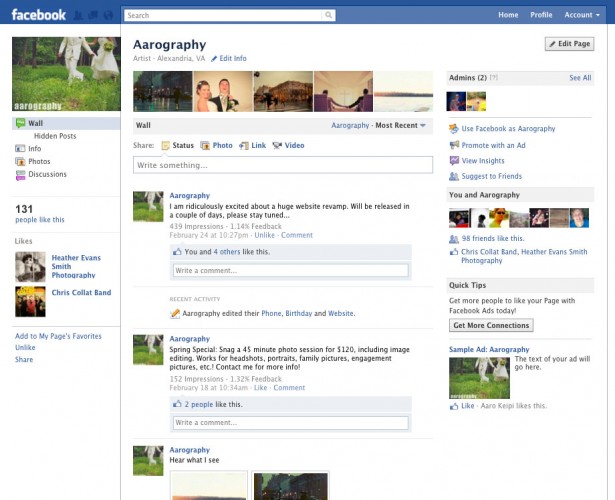Click the Photo share icon

point(205,145)
